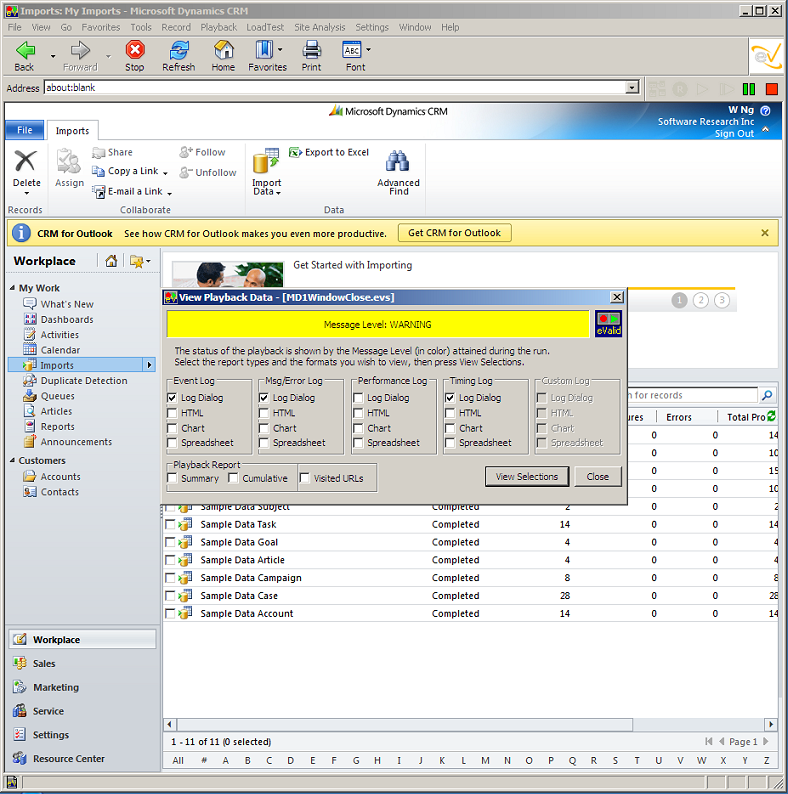Check the Playback Report Summary checkbox
788x794 pixels.
172,478
